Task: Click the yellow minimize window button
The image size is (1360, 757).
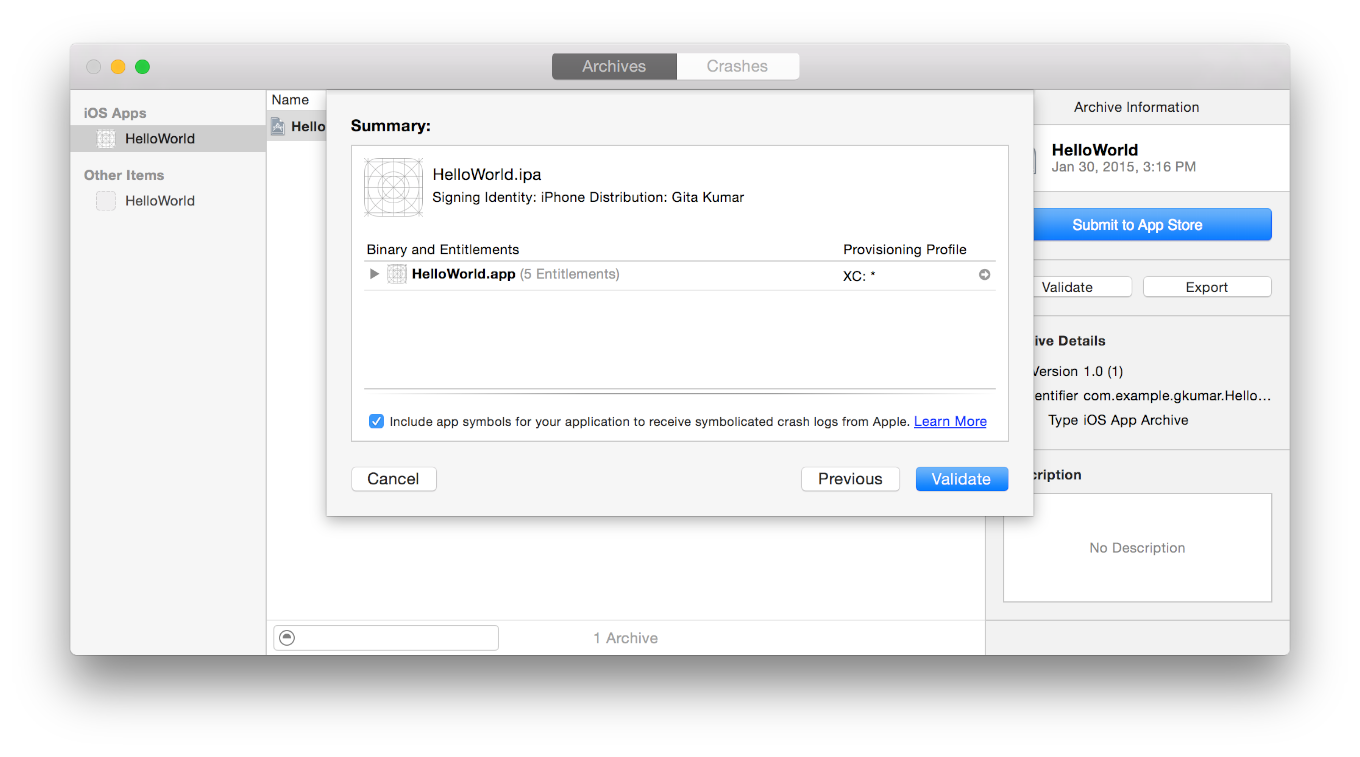Action: point(118,67)
